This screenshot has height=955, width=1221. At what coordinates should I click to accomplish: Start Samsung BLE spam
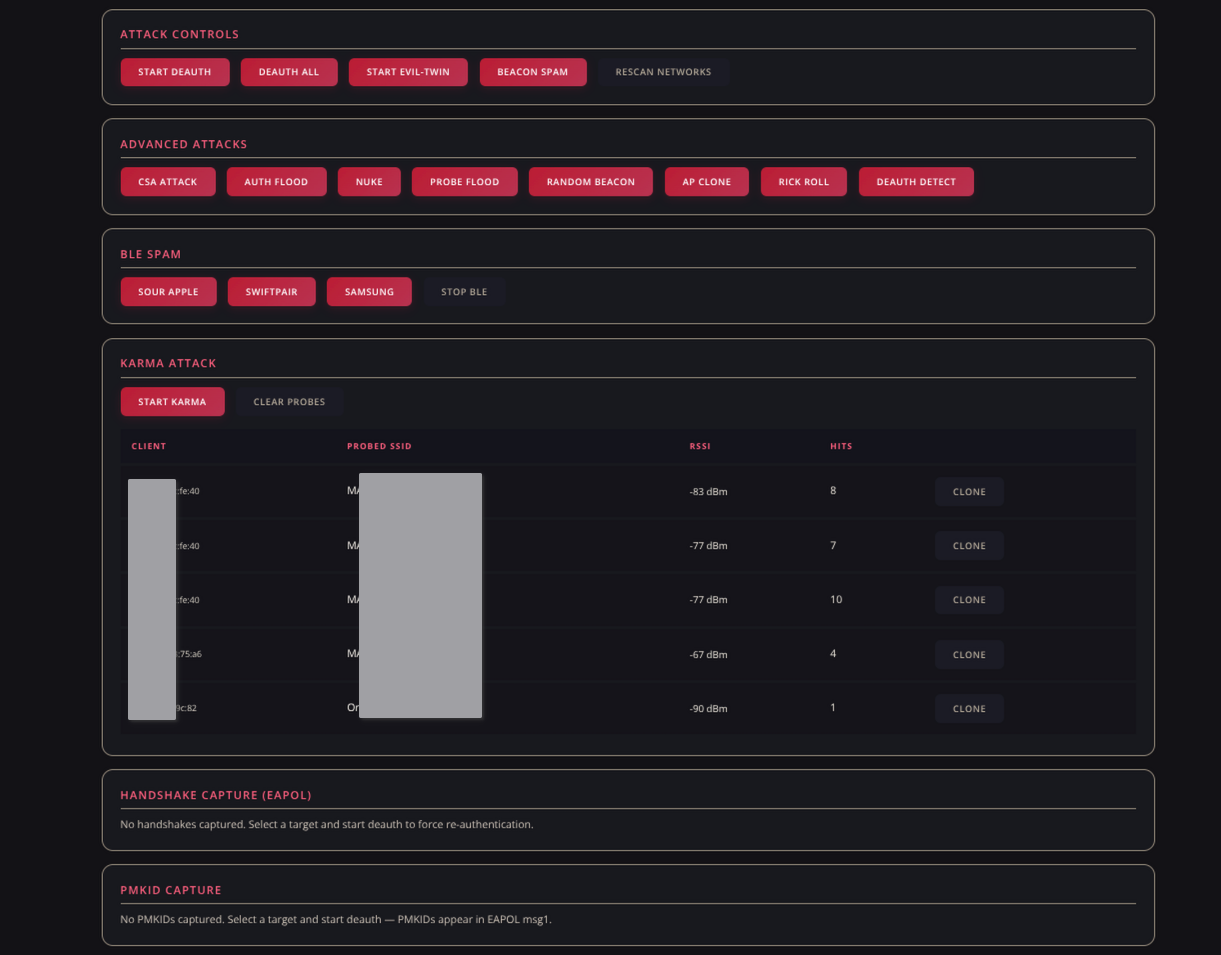369,291
